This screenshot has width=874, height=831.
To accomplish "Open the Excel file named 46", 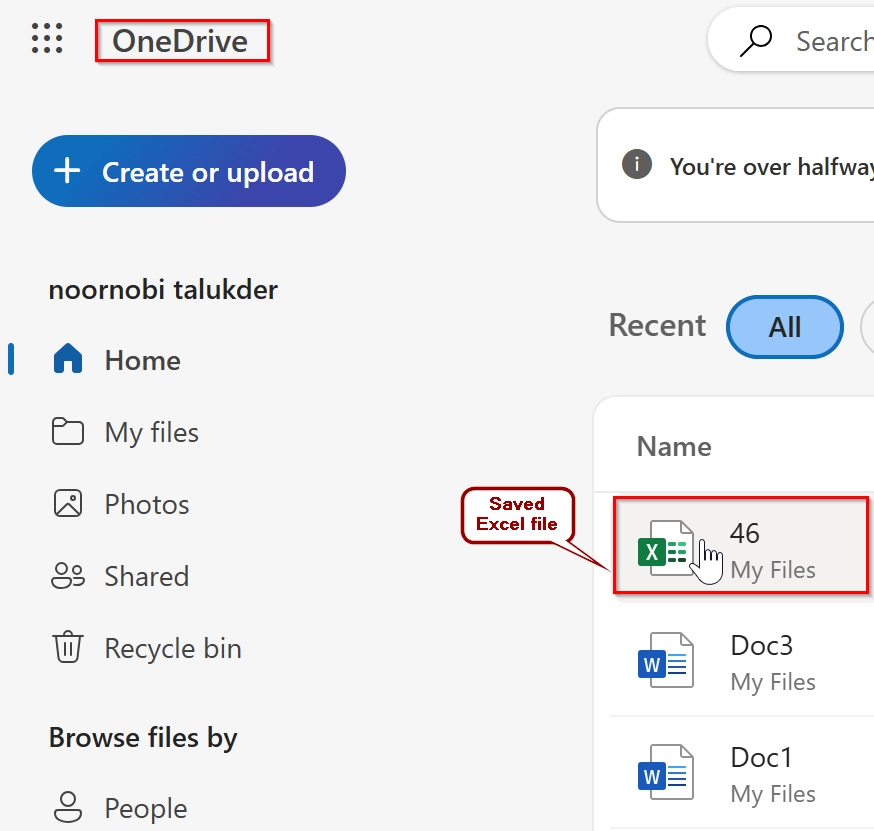I will pyautogui.click(x=744, y=533).
